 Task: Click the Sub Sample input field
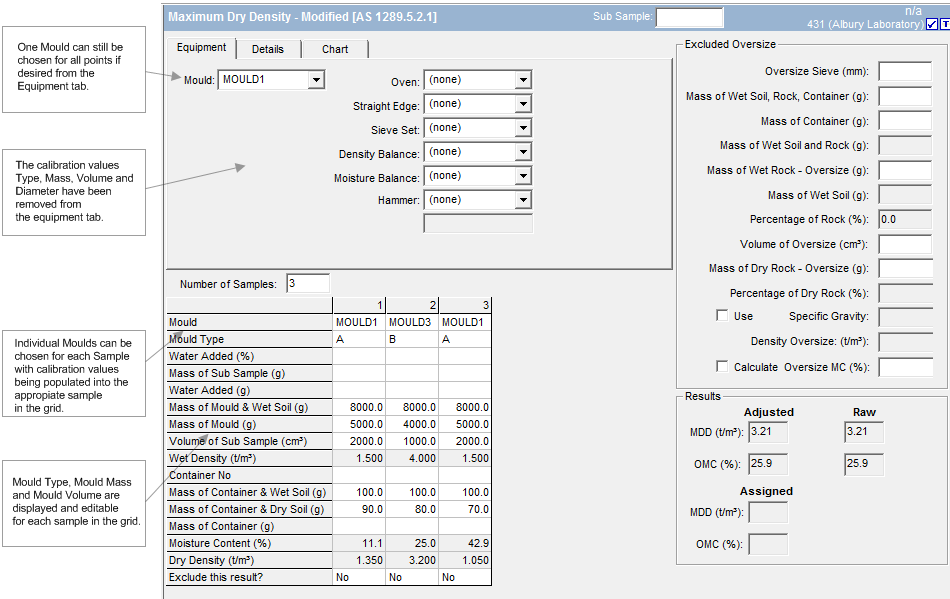click(689, 17)
